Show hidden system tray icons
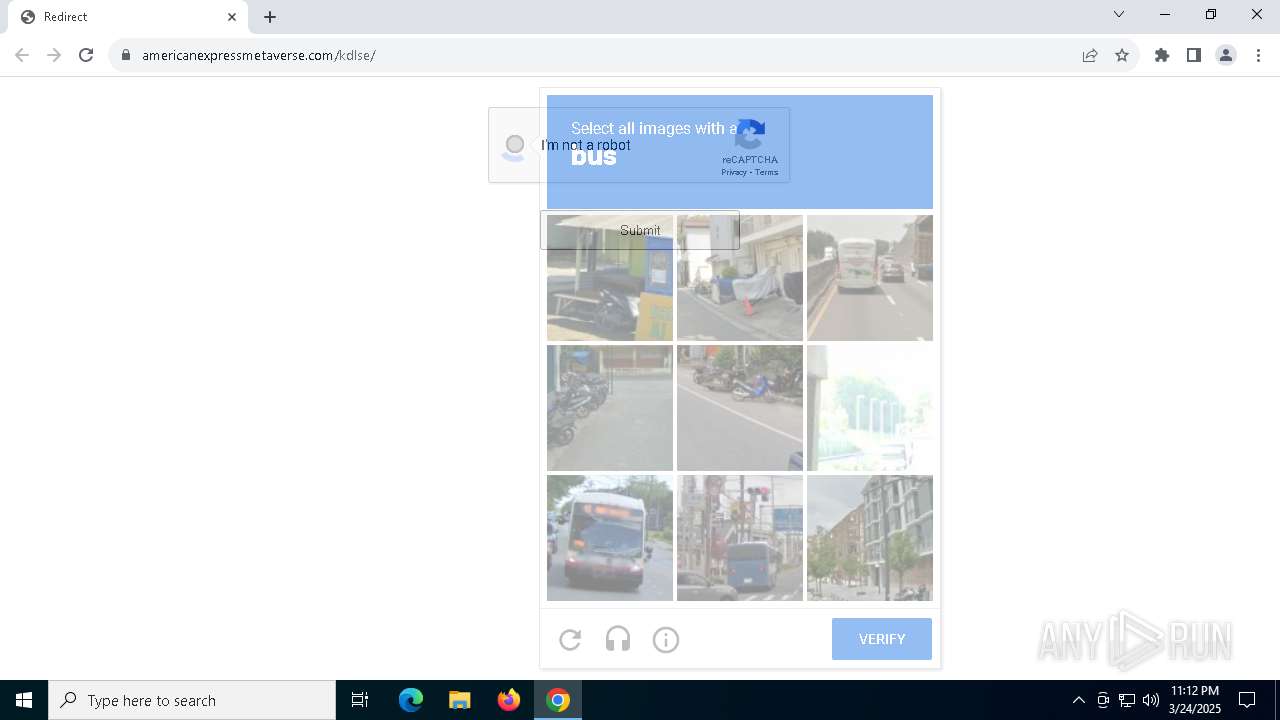 1078,700
